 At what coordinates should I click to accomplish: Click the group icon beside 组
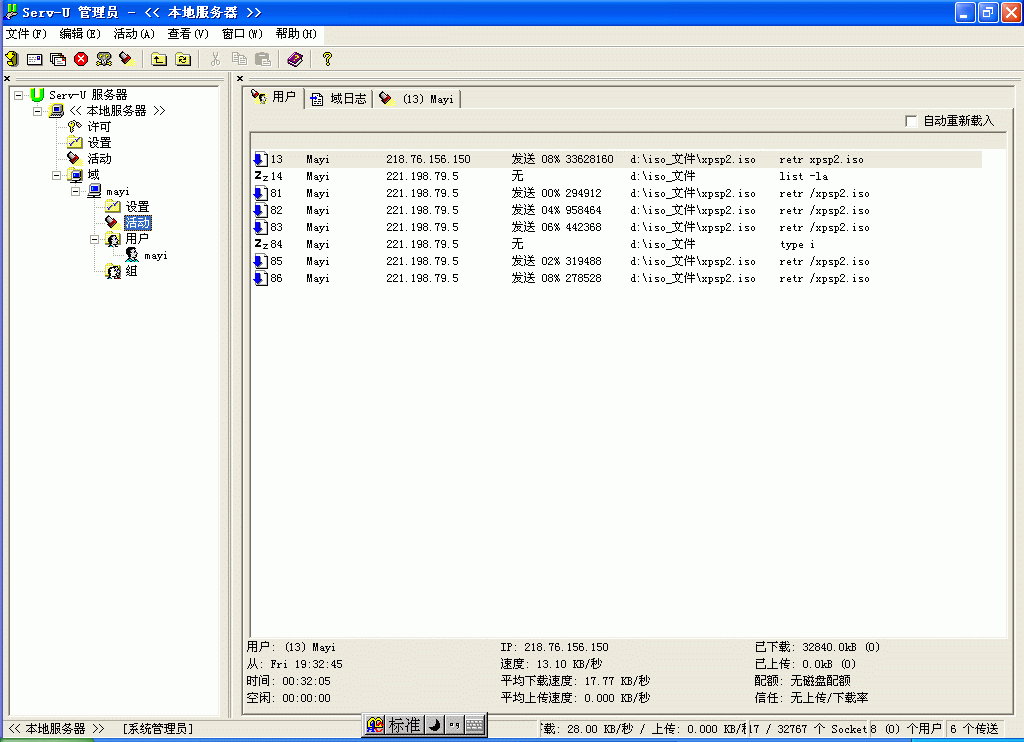[x=113, y=271]
